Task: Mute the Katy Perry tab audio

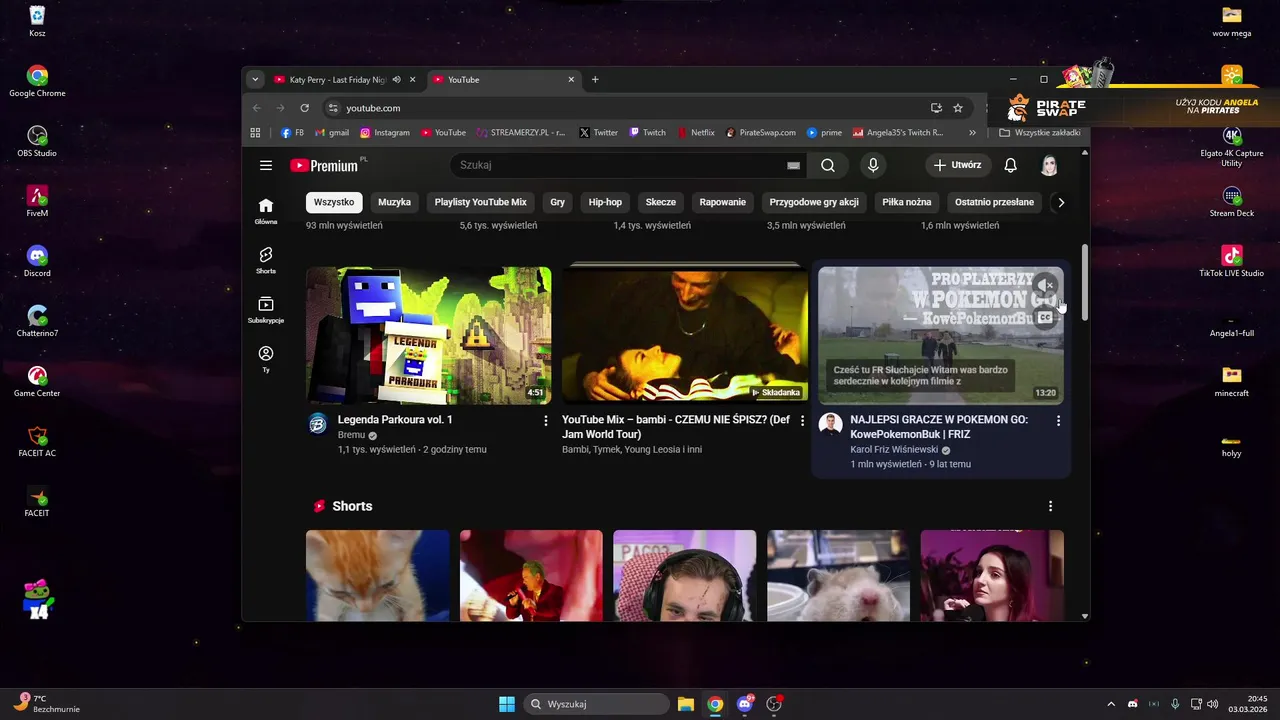Action: (x=396, y=80)
